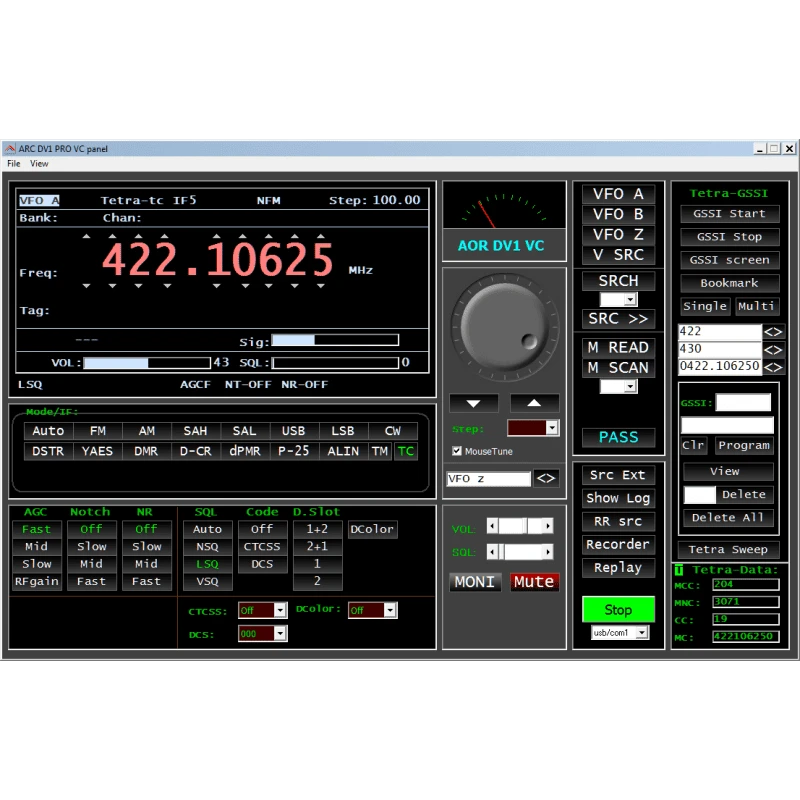Set AGC to Fast

coord(37,529)
